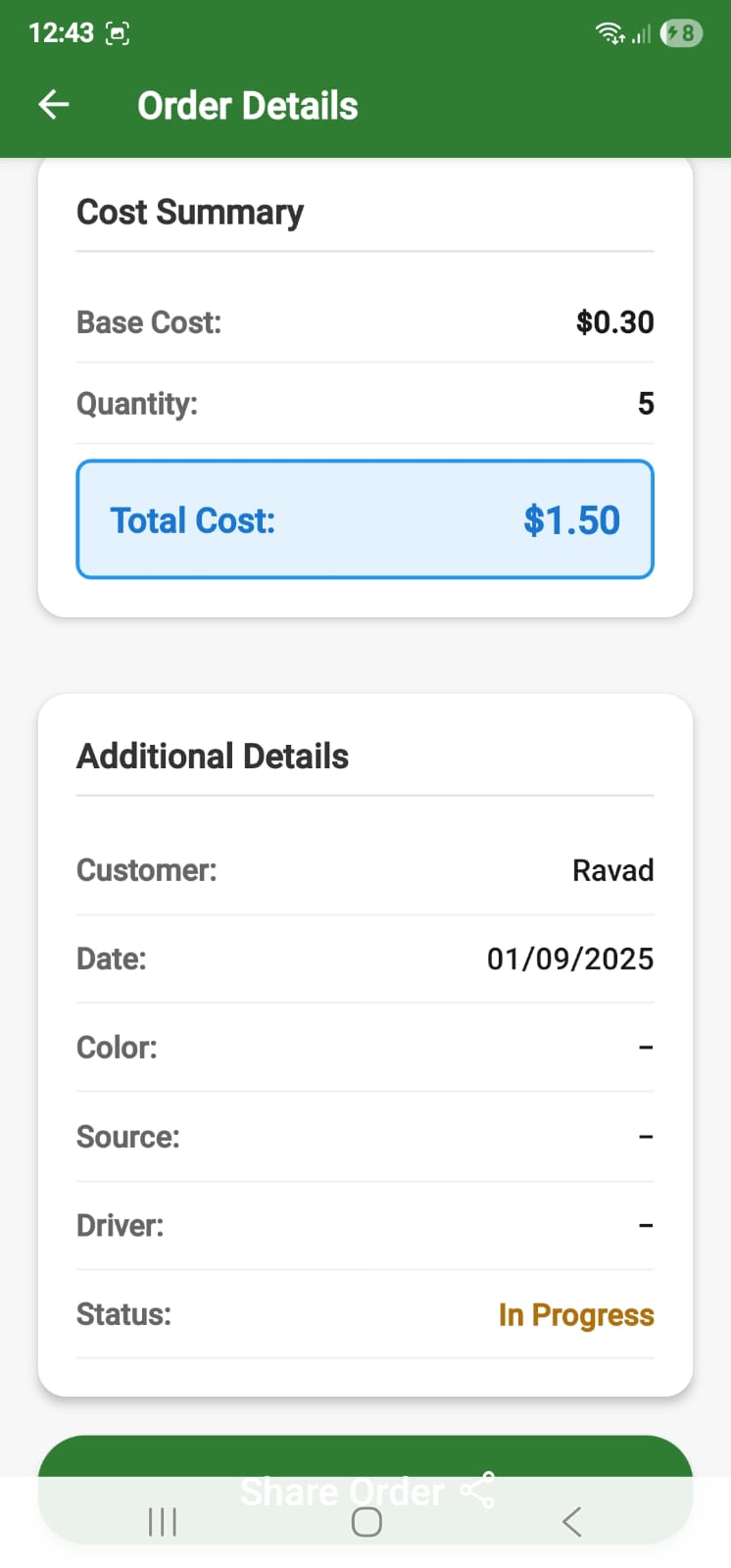Tap the back arrow in header

pos(54,105)
